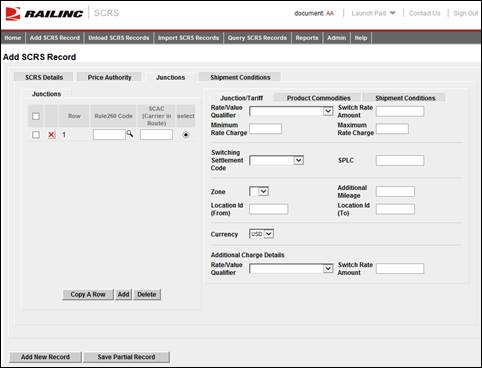Screen dimensions: 482x368
Task: Click the Contact Us link
Action: (x=425, y=13)
